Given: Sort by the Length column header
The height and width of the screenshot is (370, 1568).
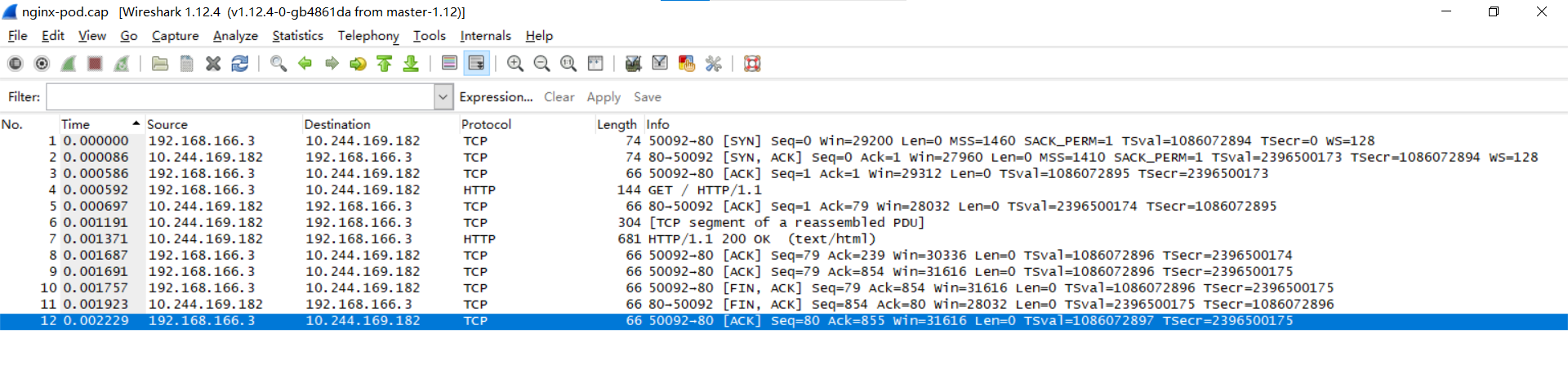Looking at the screenshot, I should pyautogui.click(x=620, y=124).
